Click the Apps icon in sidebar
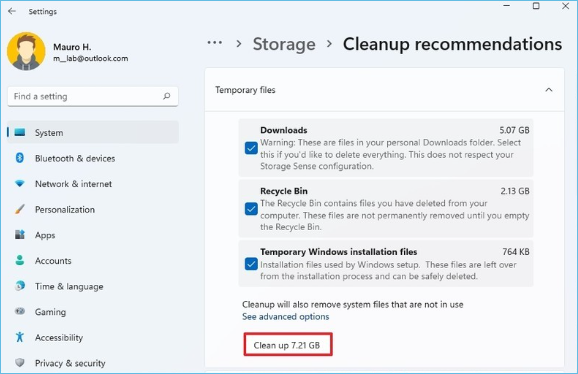 [x=20, y=235]
